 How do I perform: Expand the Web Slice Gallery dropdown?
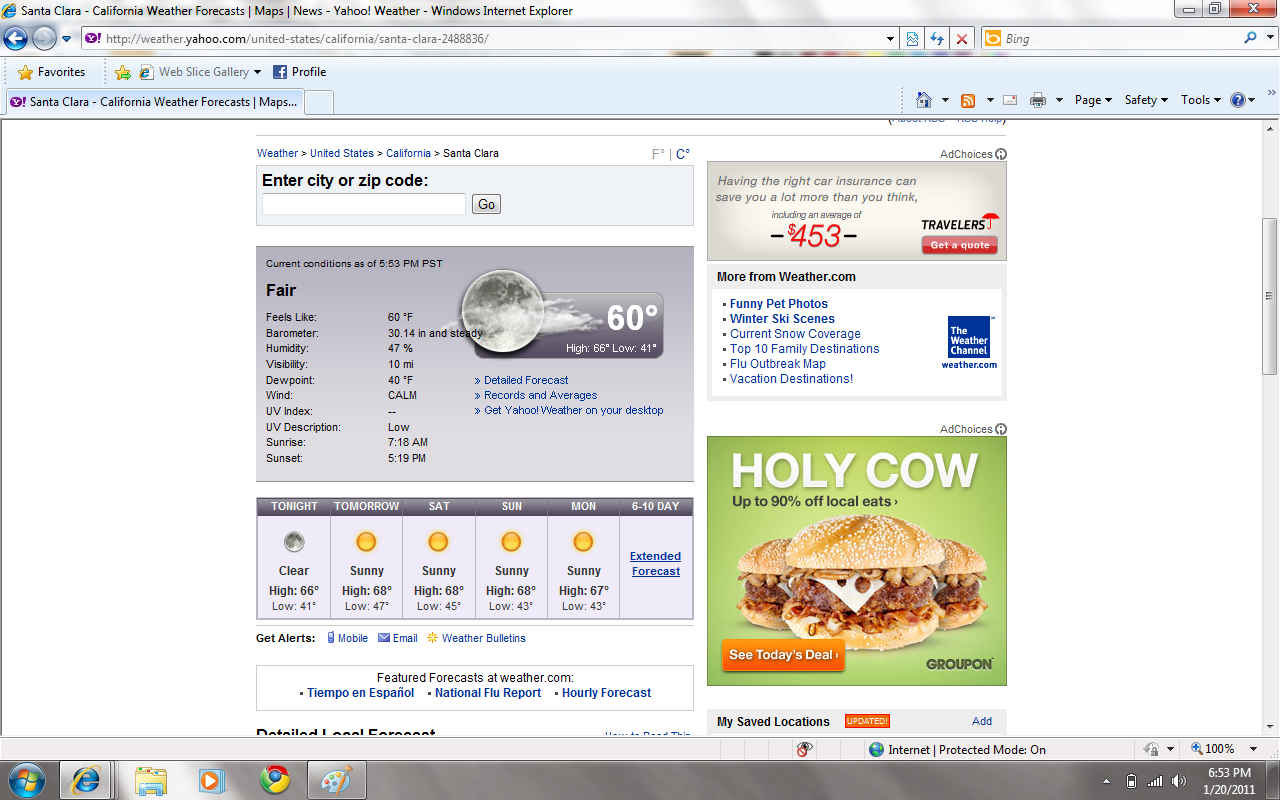[257, 72]
